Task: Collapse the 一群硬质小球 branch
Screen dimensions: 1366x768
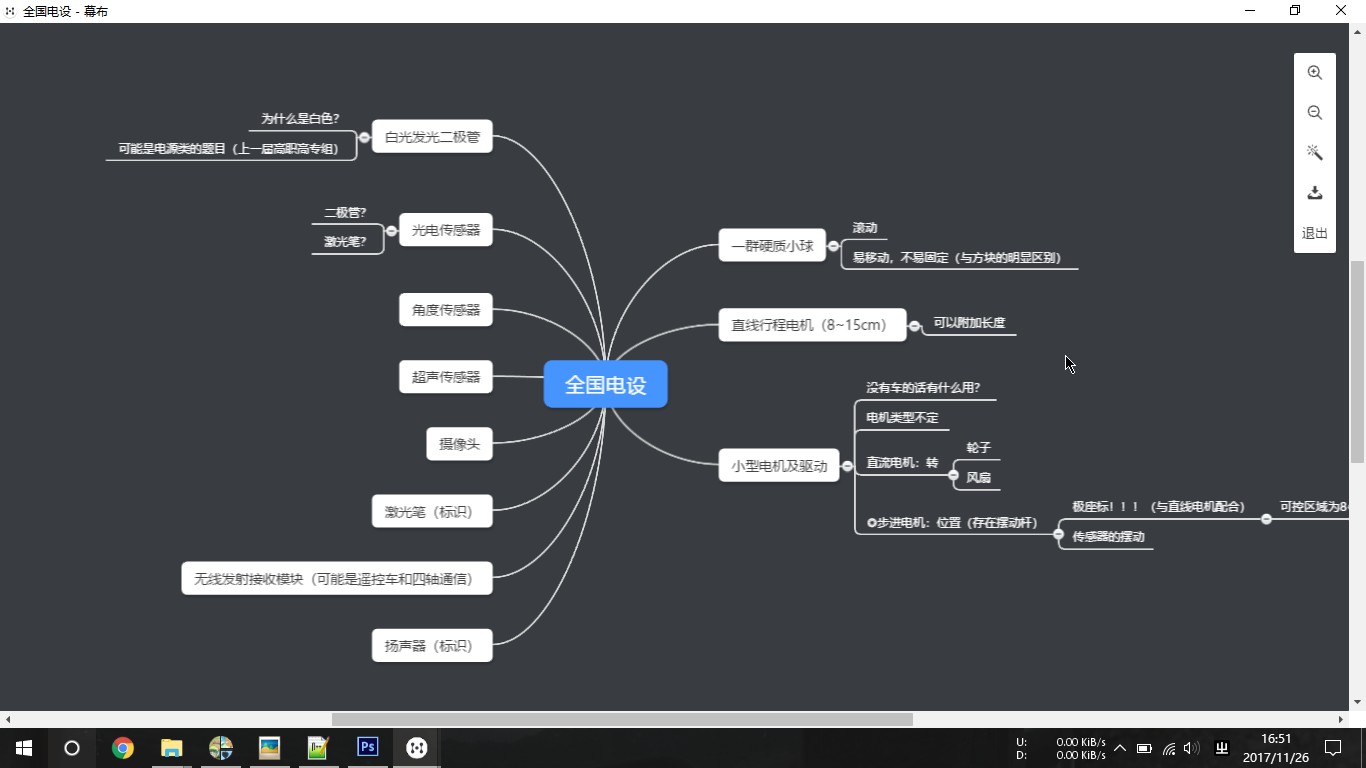Action: pyautogui.click(x=833, y=246)
